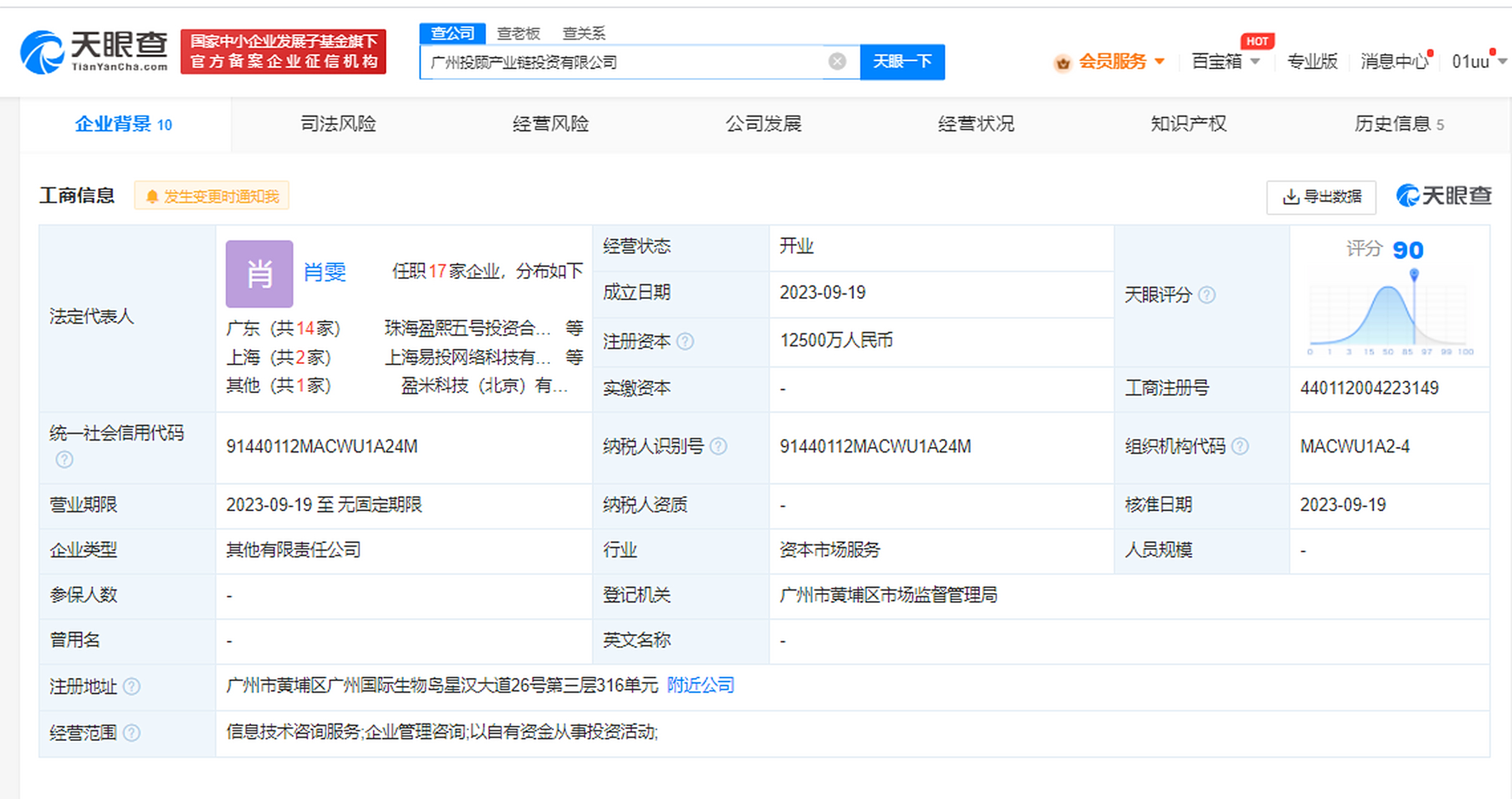
Task: Open the 知识产权 tab
Action: (x=1188, y=124)
